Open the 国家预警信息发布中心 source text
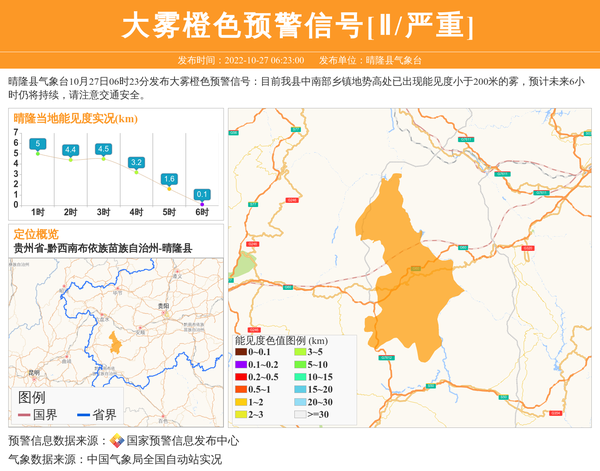The width and height of the screenshot is (600, 471). coord(183,441)
